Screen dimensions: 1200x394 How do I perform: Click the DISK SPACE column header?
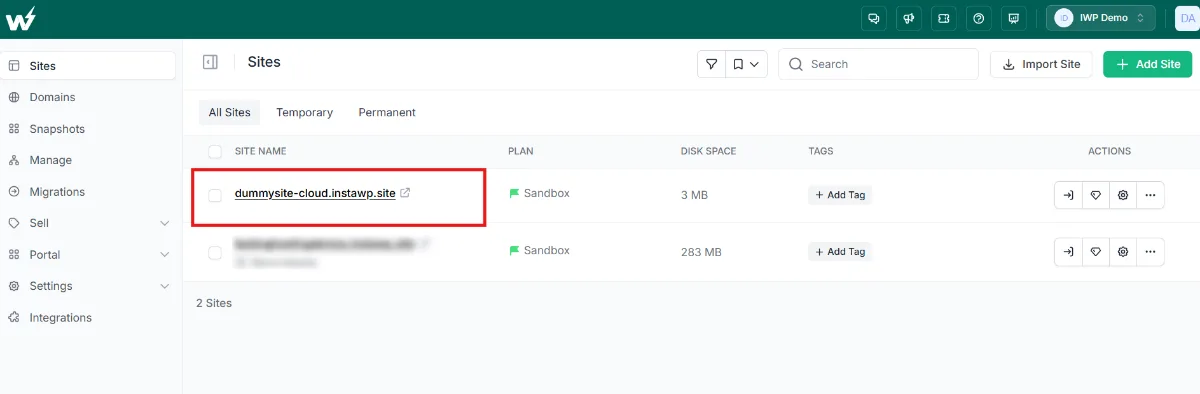708,151
